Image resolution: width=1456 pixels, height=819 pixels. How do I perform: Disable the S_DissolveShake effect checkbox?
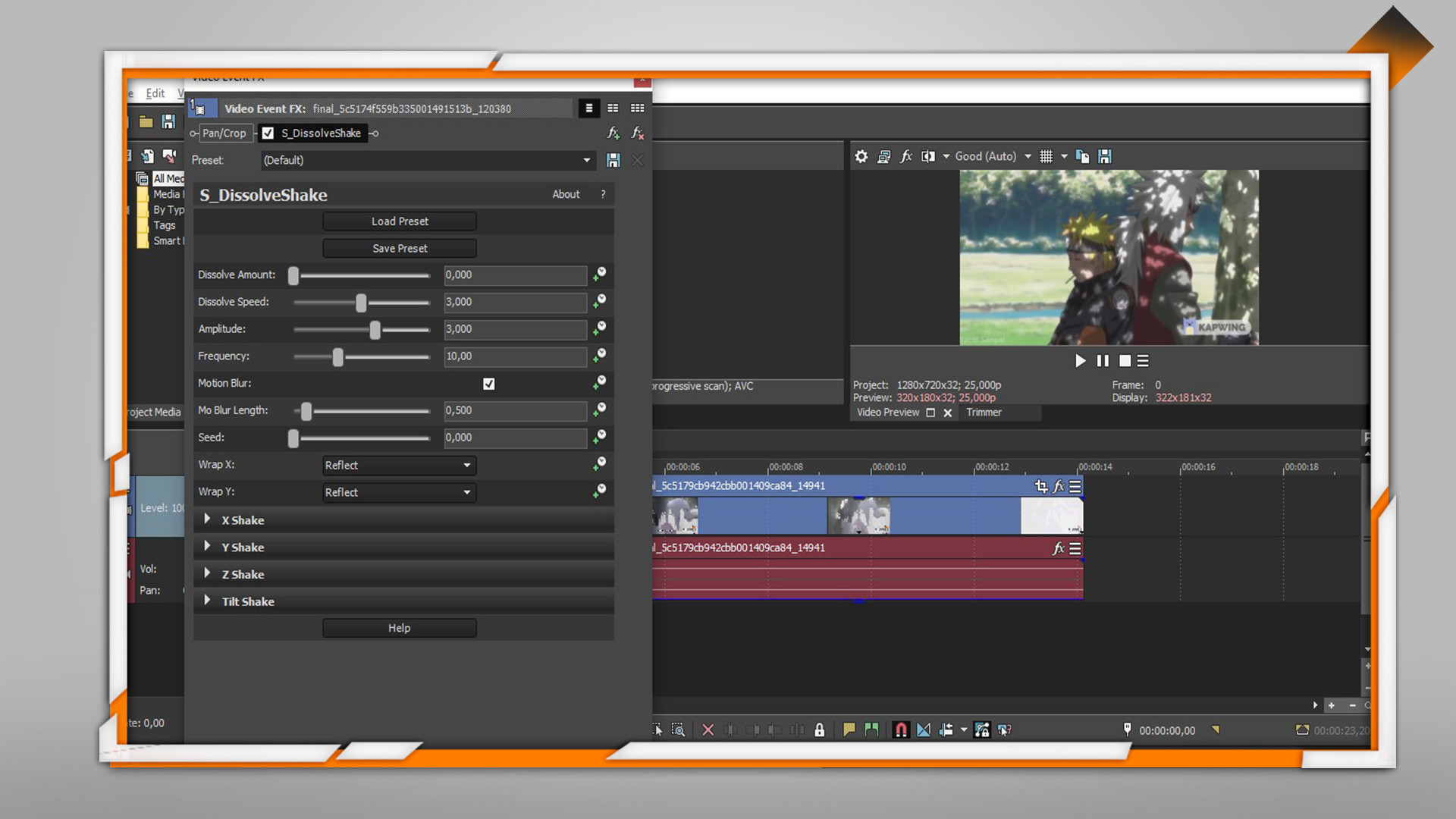pyautogui.click(x=268, y=133)
